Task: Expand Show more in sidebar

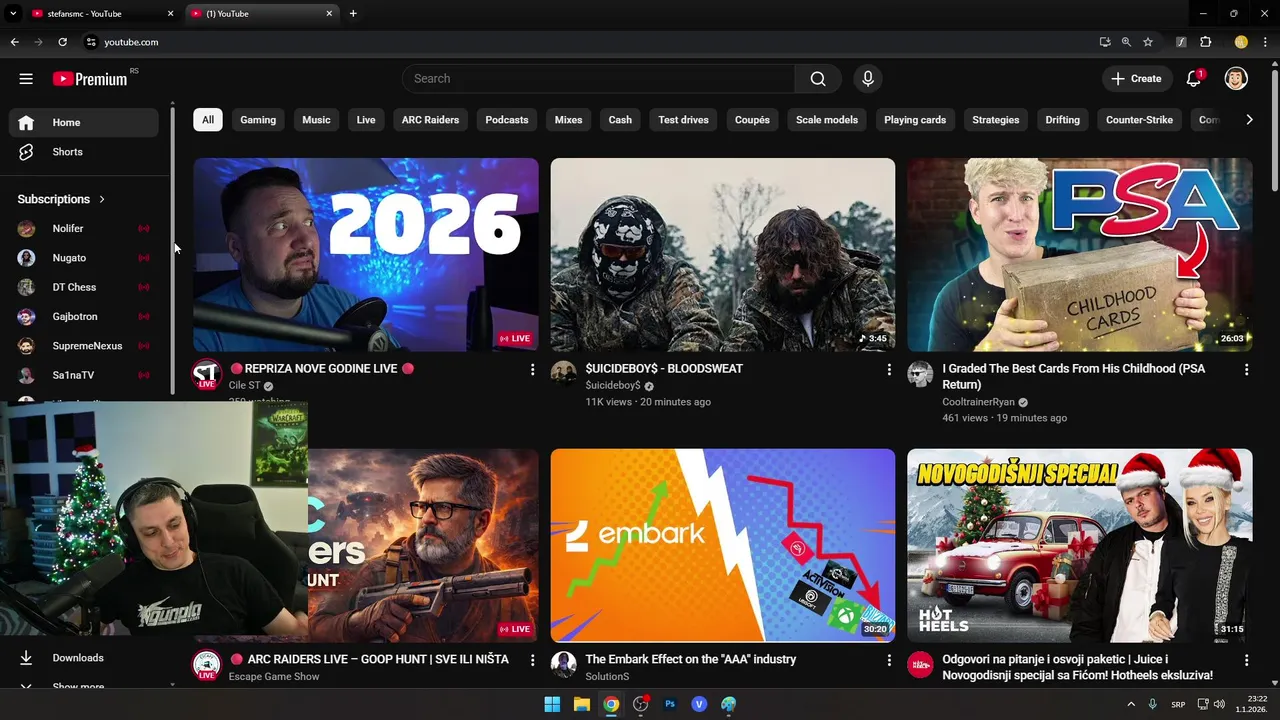Action: coord(84,686)
